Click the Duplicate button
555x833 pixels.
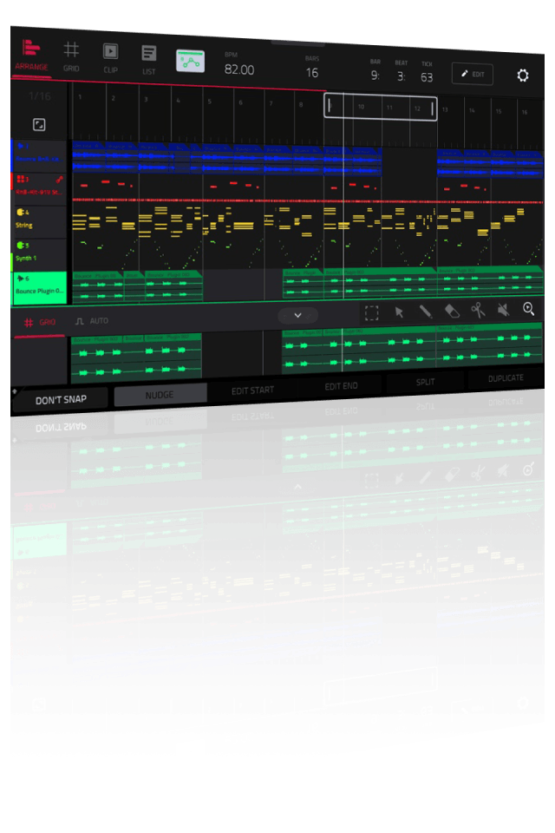506,378
